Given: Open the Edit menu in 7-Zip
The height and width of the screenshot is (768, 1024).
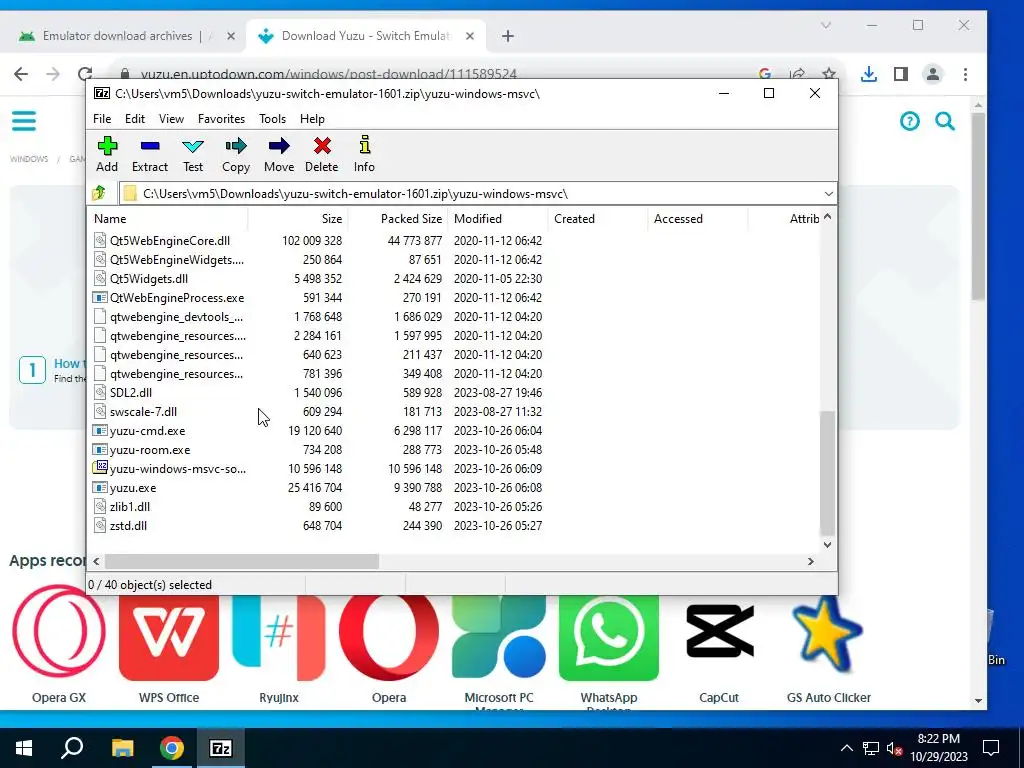Looking at the screenshot, I should tap(135, 119).
